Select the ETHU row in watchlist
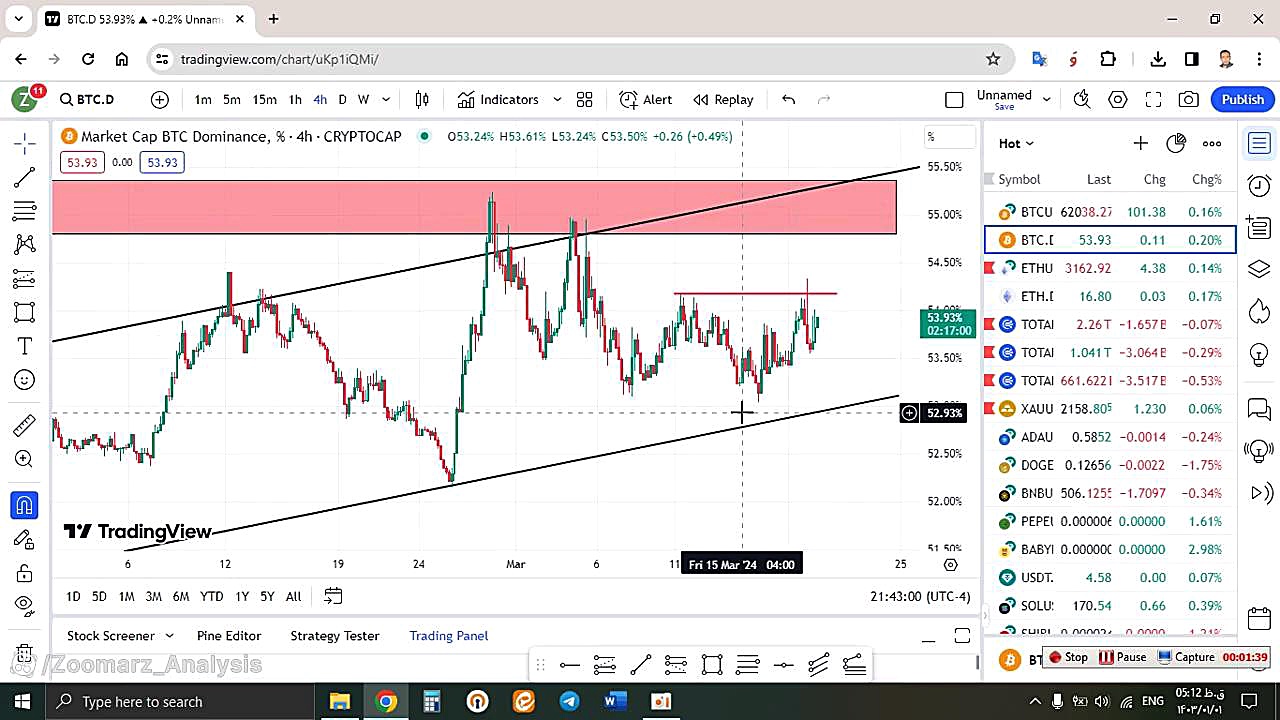Viewport: 1280px width, 720px height. [1110, 268]
